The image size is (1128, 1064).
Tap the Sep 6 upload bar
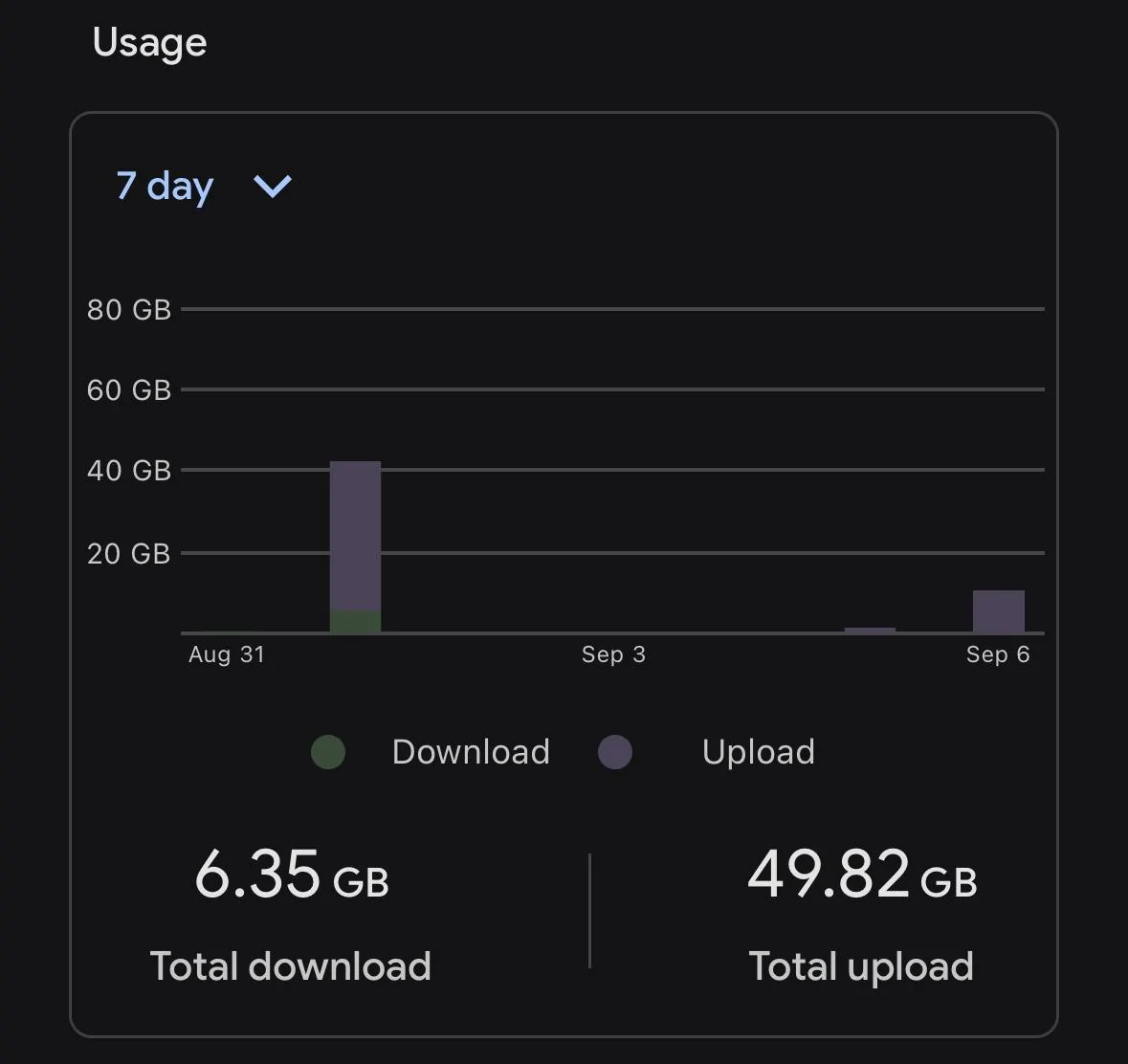999,611
